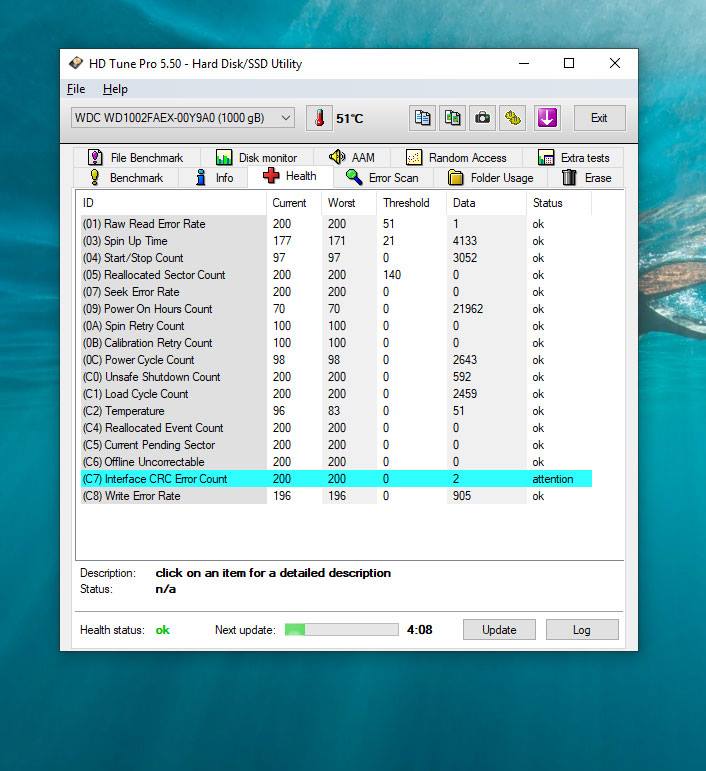Click the camera save screenshot icon
Image resolution: width=706 pixels, height=771 pixels.
482,118
